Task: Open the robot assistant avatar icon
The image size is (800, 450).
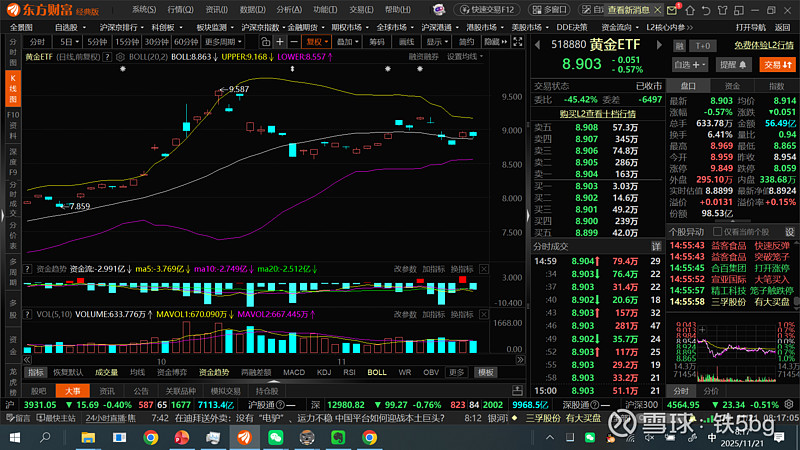Action: pos(438,10)
